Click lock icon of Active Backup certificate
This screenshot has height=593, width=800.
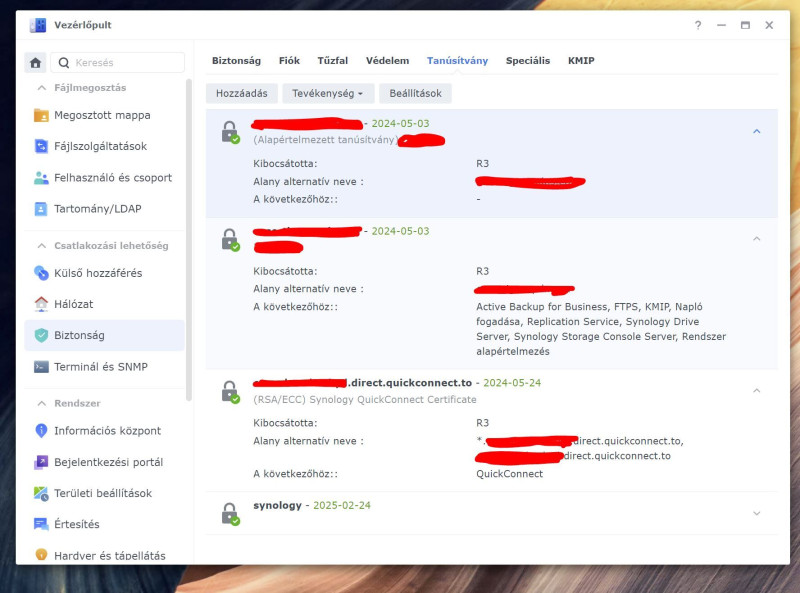pyautogui.click(x=230, y=240)
